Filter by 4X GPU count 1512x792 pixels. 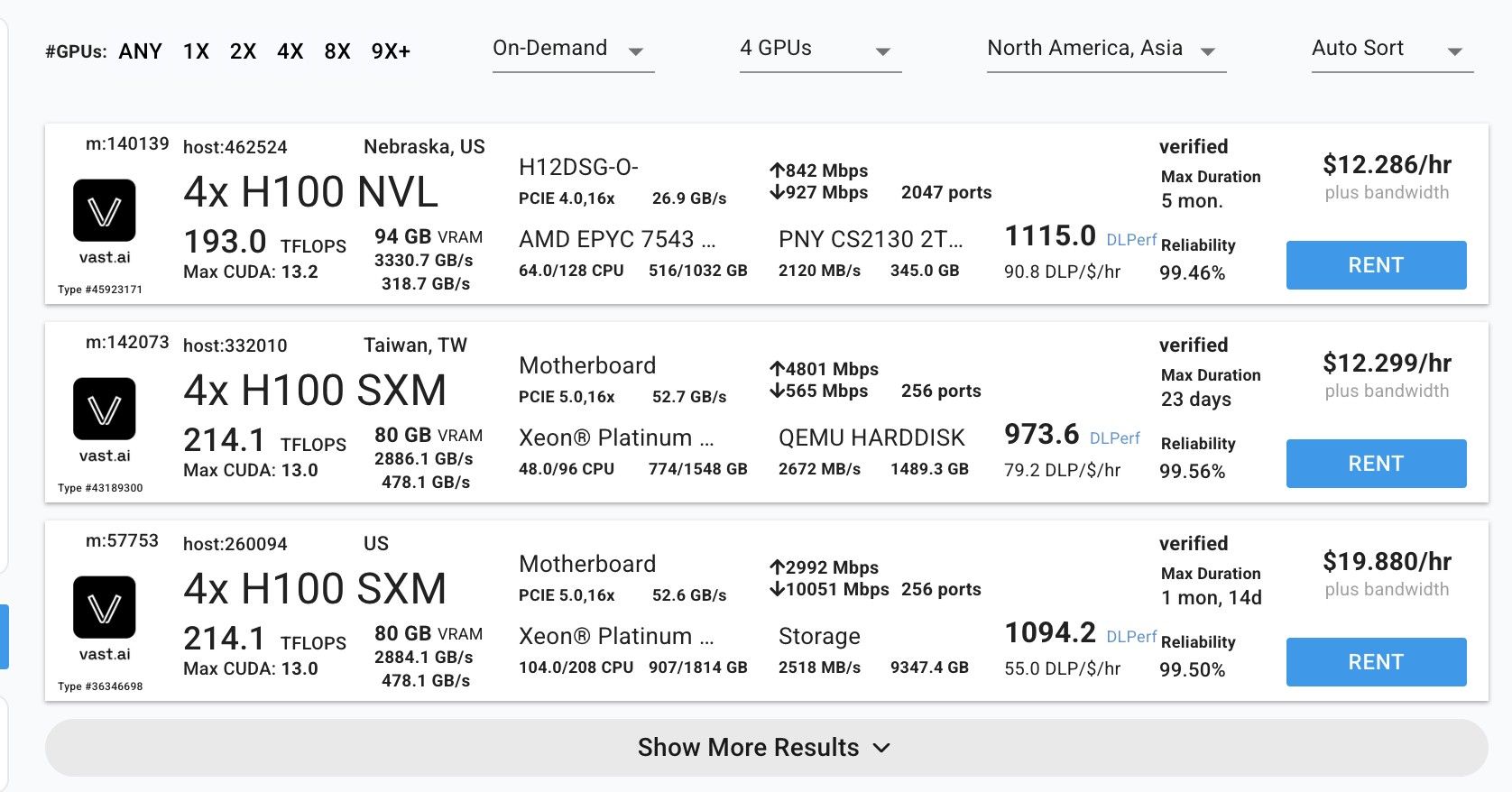coord(290,51)
